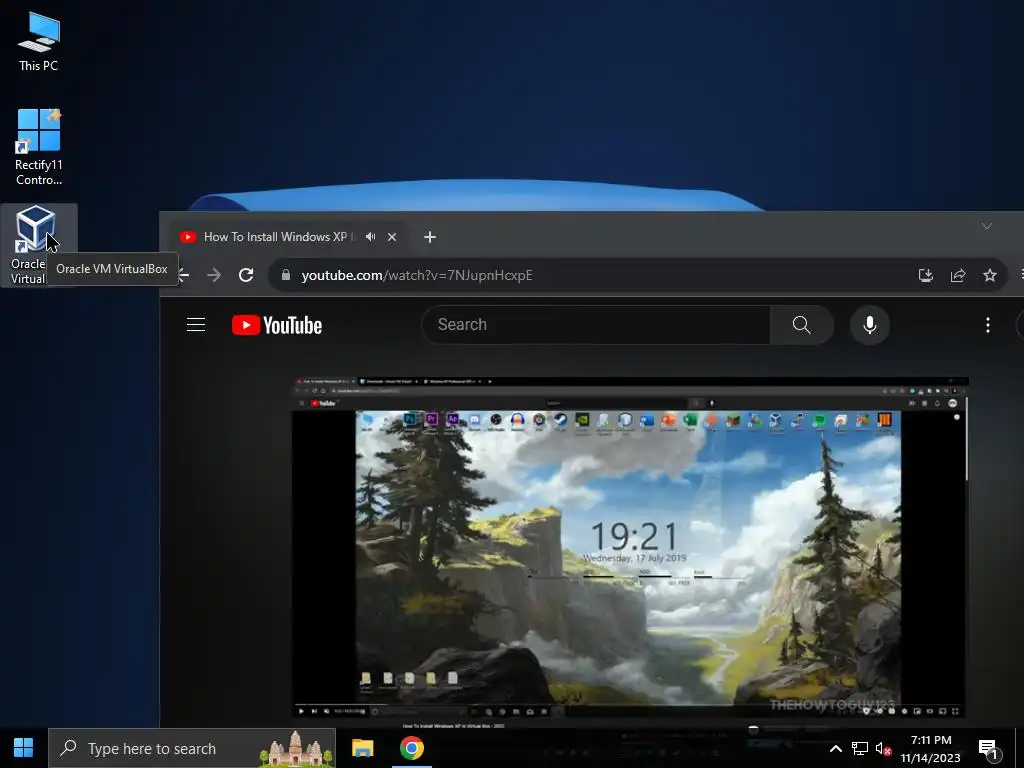Expand the Chrome tab search chevron
This screenshot has height=768, width=1024.
987,226
